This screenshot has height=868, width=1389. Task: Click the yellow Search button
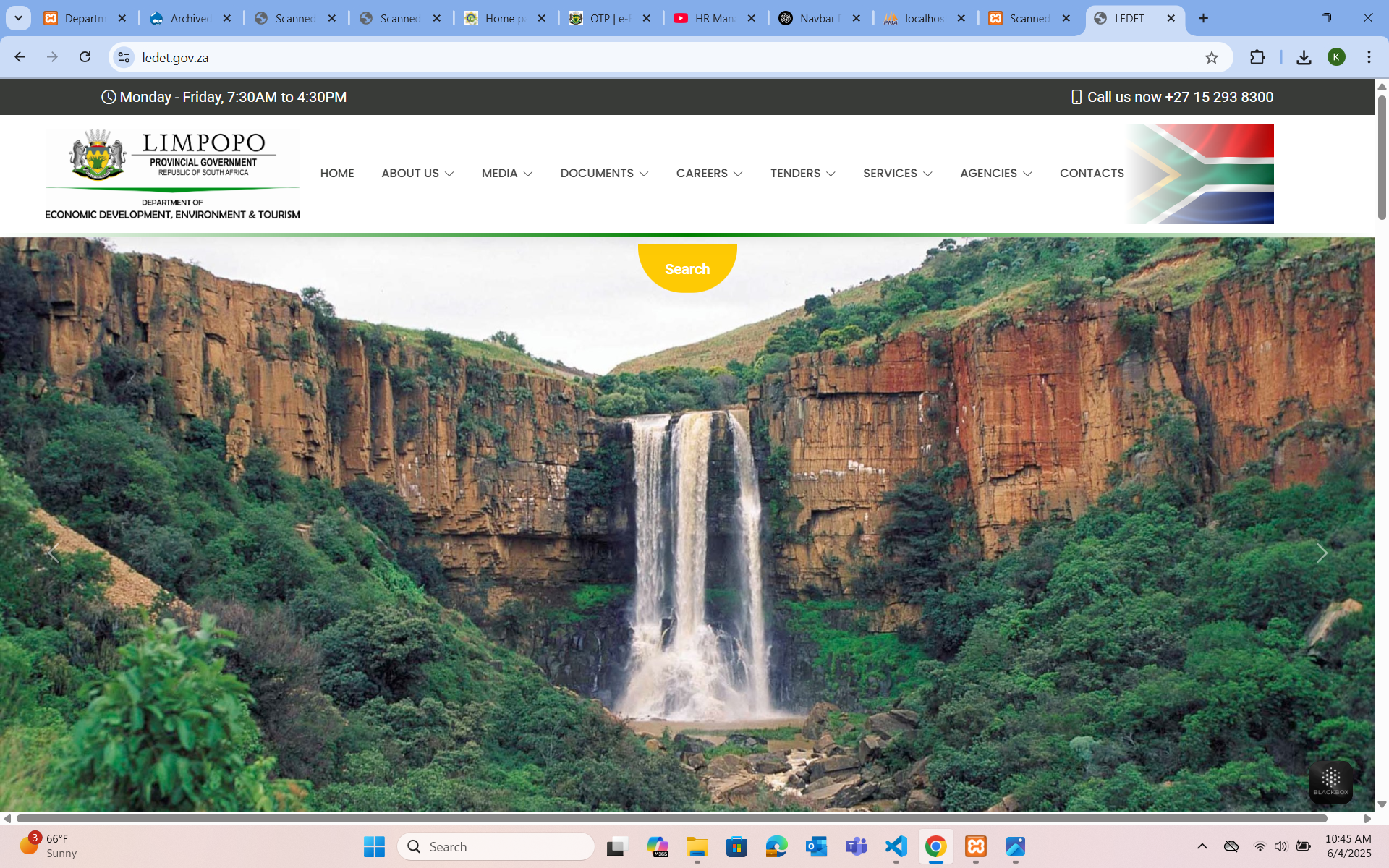(687, 268)
